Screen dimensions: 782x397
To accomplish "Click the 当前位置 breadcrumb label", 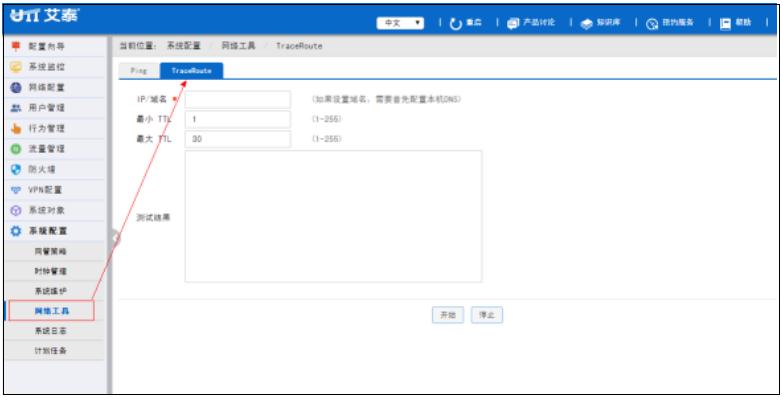I will click(x=138, y=46).
